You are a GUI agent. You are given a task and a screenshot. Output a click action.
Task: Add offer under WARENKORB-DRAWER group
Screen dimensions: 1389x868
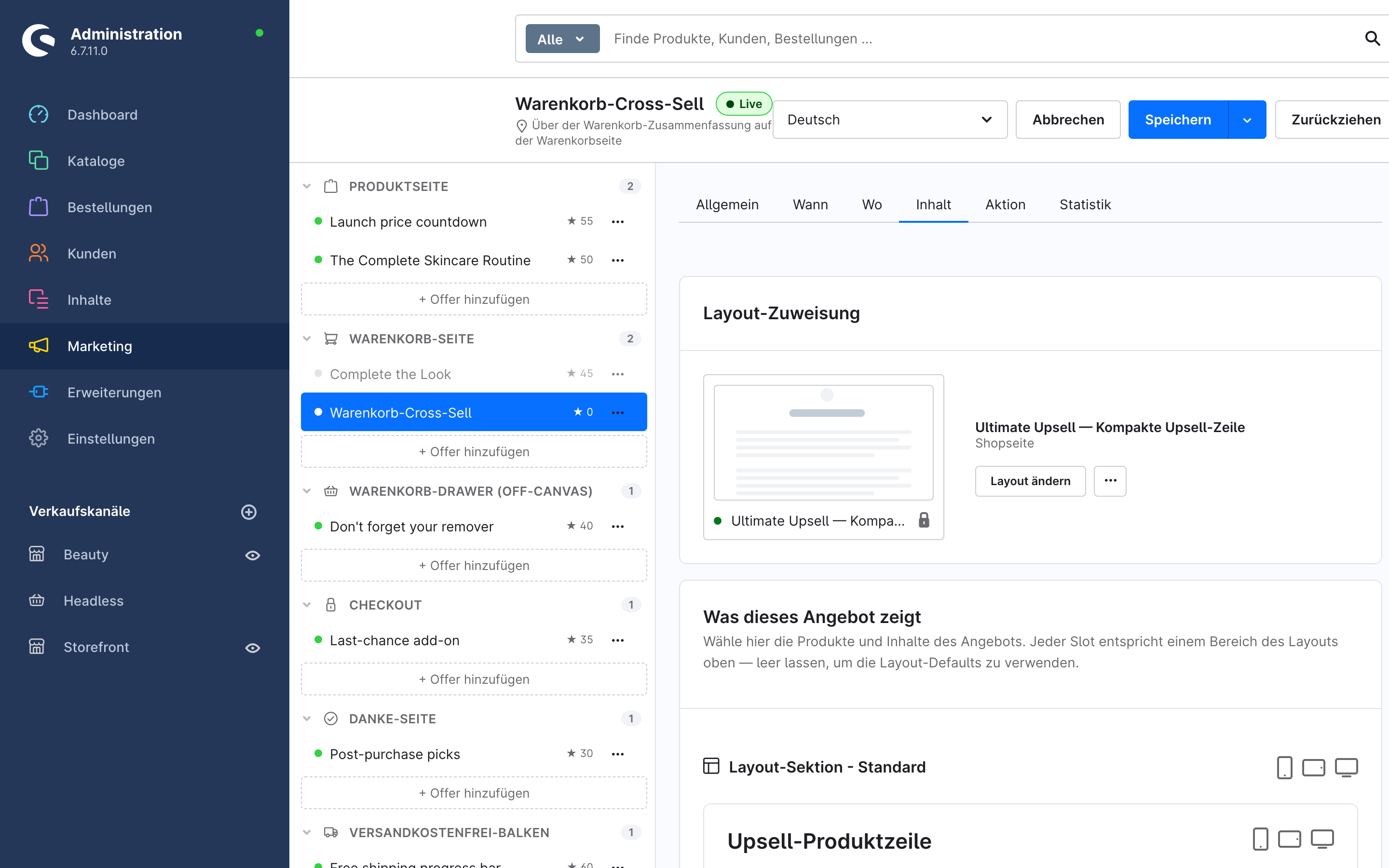(474, 566)
